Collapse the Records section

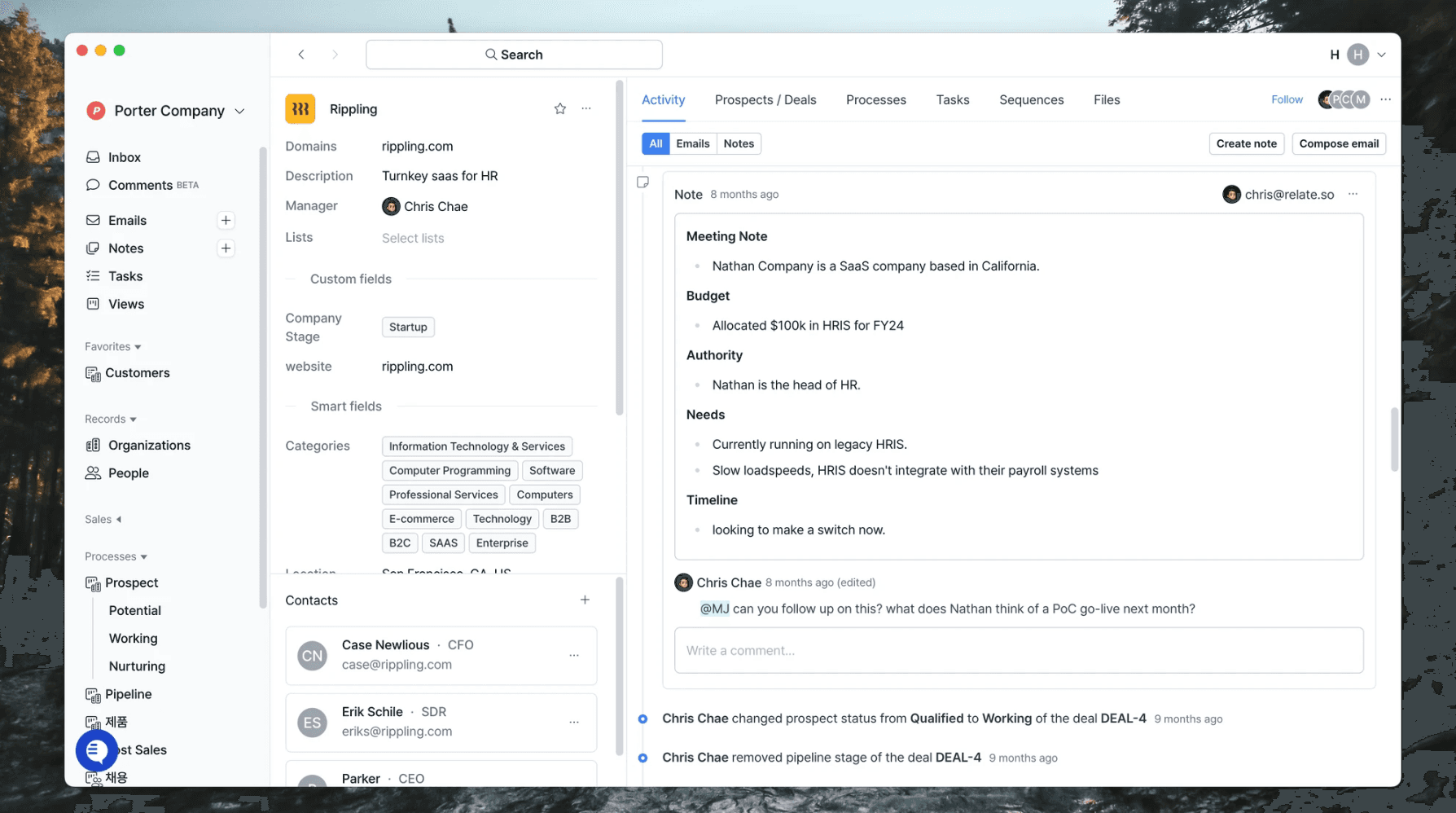110,419
